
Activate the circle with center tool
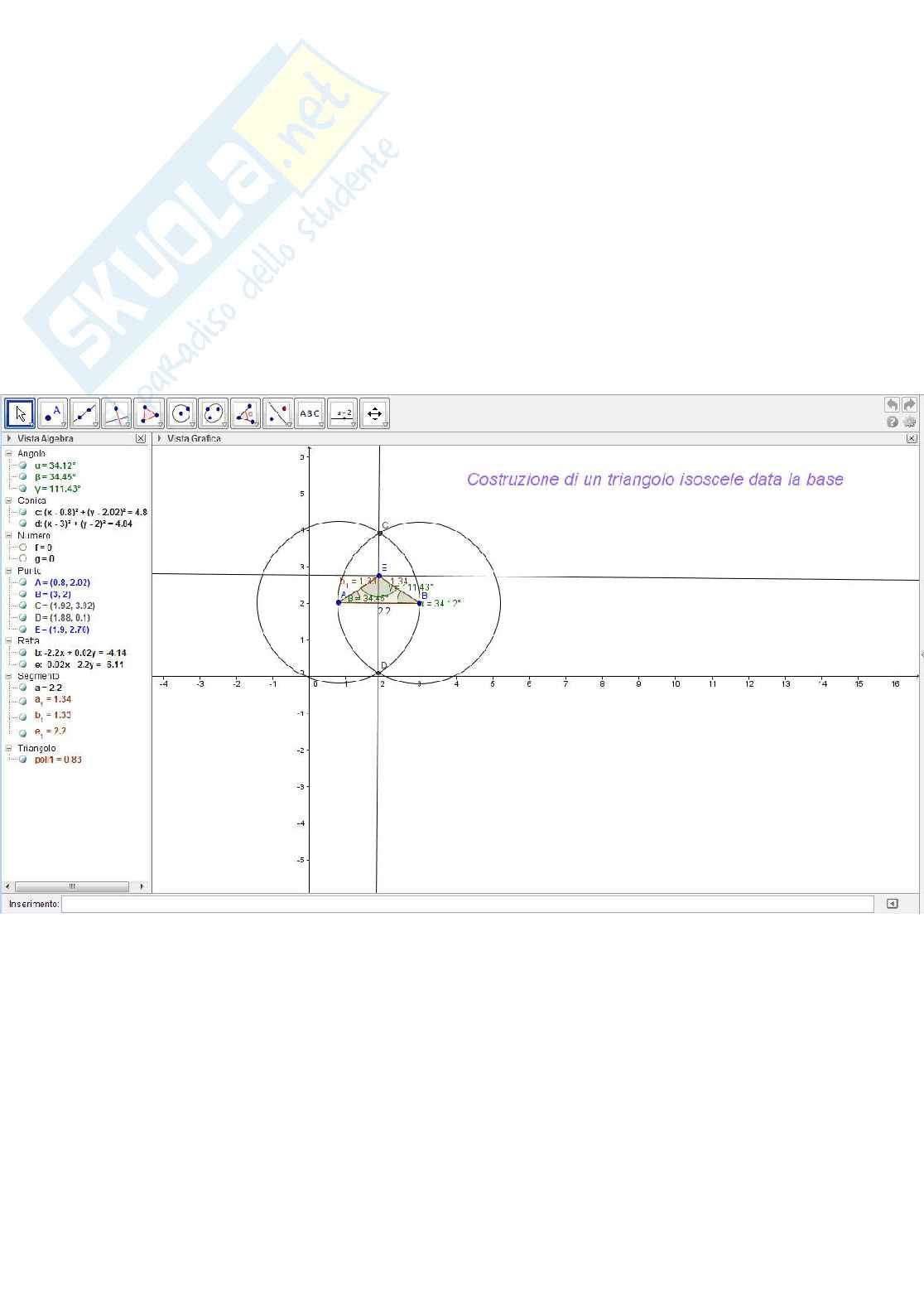(181, 413)
